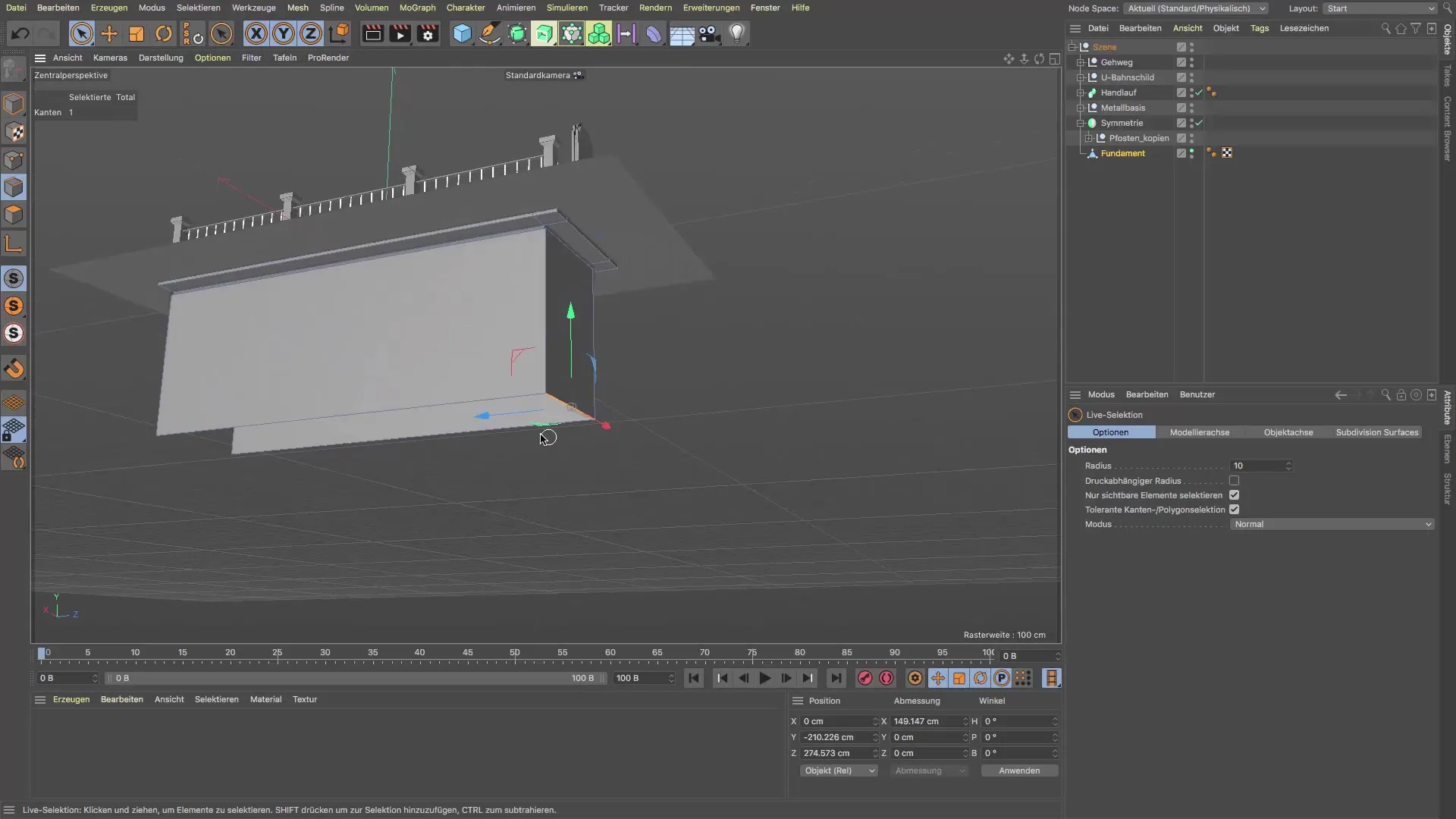Screen dimensions: 1456x819
Task: Expand the U-Bahnschild tree node
Action: point(1081,77)
